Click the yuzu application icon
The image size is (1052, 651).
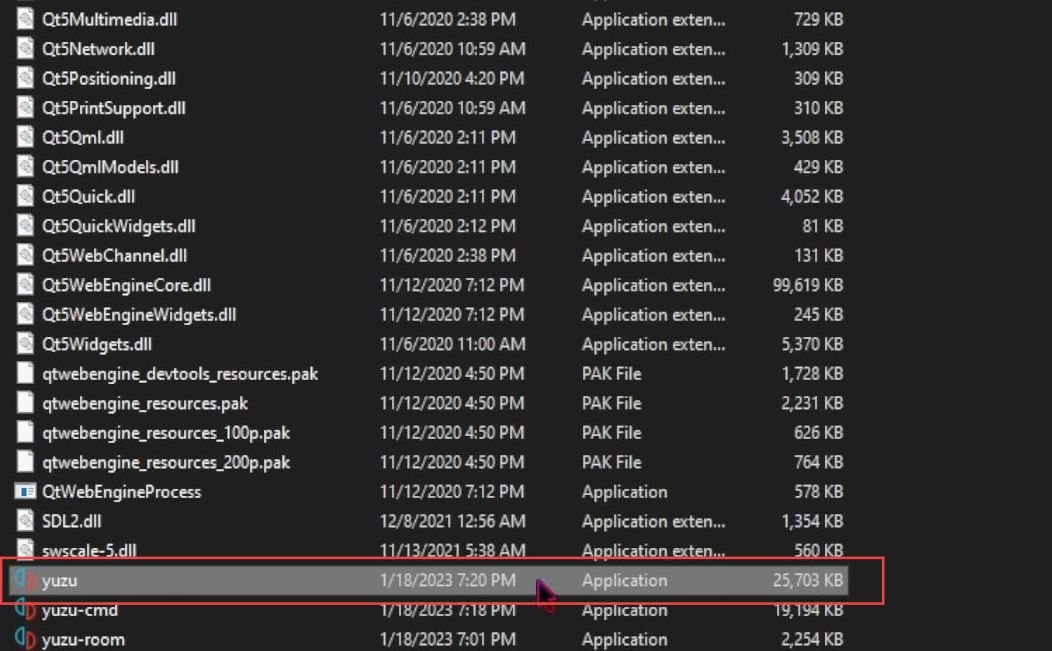tap(25, 580)
